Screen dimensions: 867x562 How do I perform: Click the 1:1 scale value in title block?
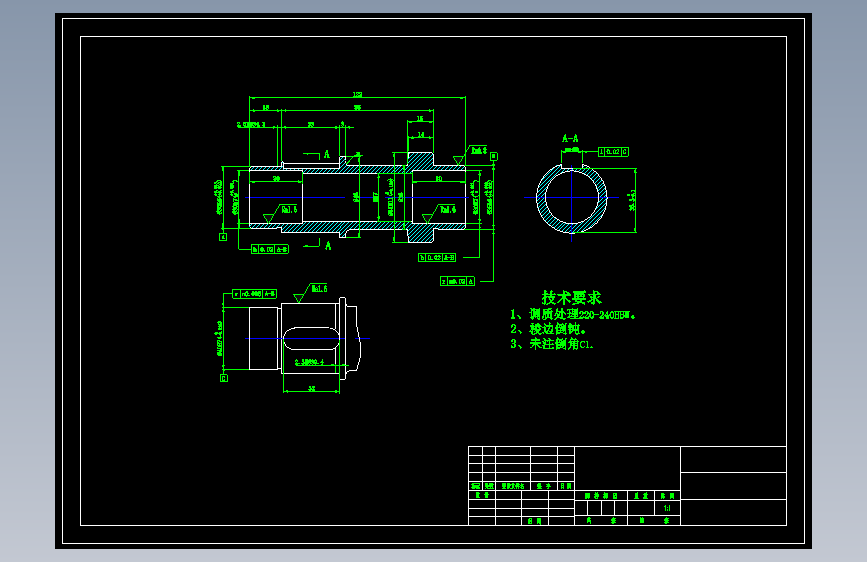coord(667,508)
